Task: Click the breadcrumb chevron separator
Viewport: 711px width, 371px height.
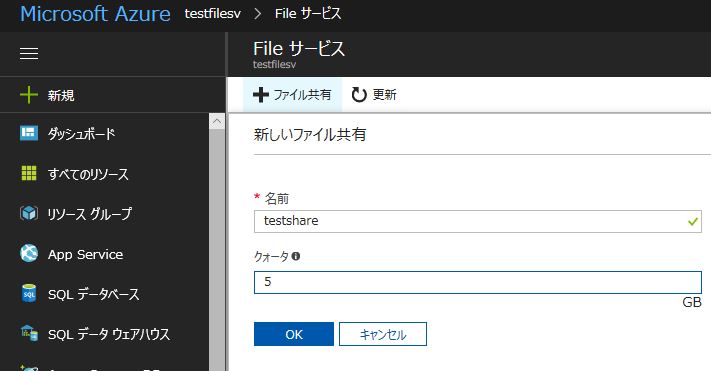Action: click(x=258, y=14)
